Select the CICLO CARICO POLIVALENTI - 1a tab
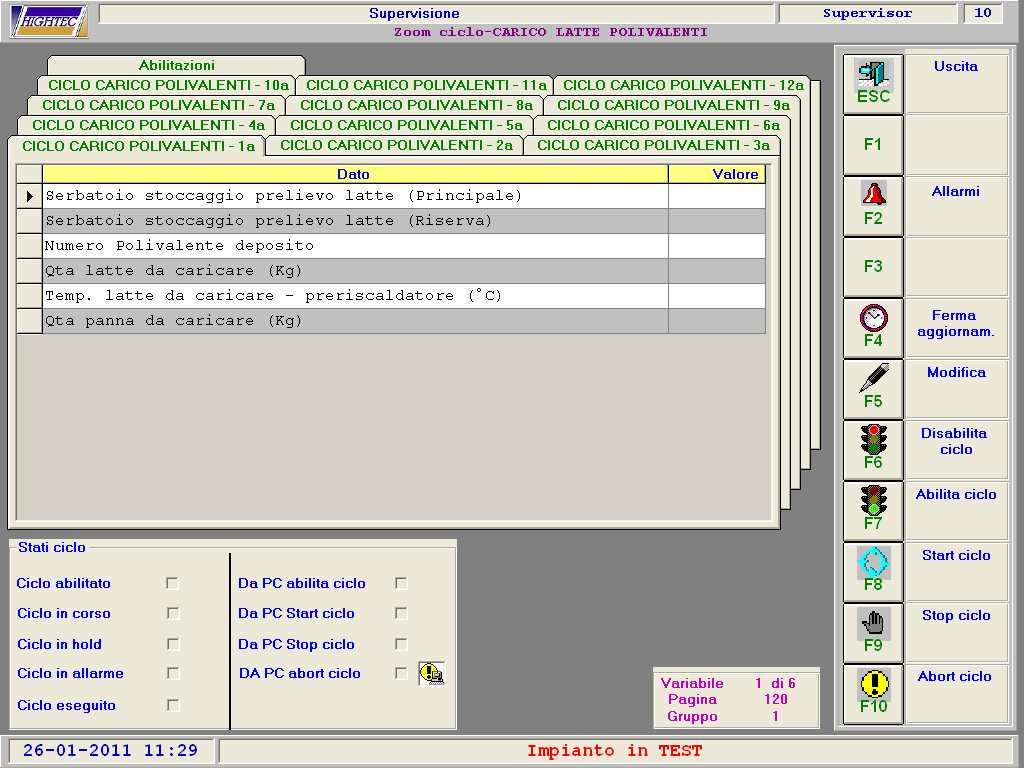Screen dimensions: 1024x768 tap(138, 146)
